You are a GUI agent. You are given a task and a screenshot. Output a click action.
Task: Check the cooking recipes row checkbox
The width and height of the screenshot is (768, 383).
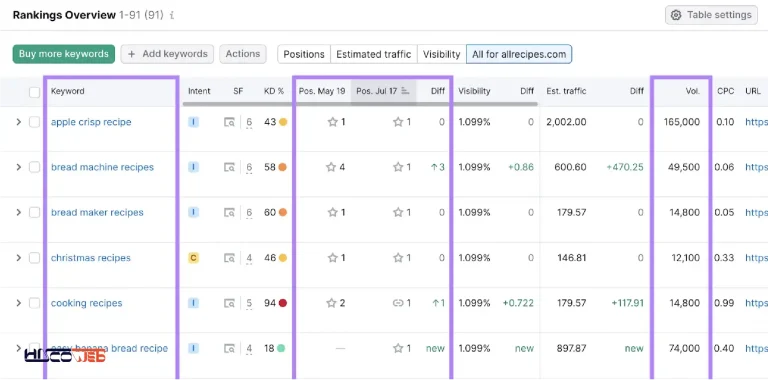coord(34,303)
